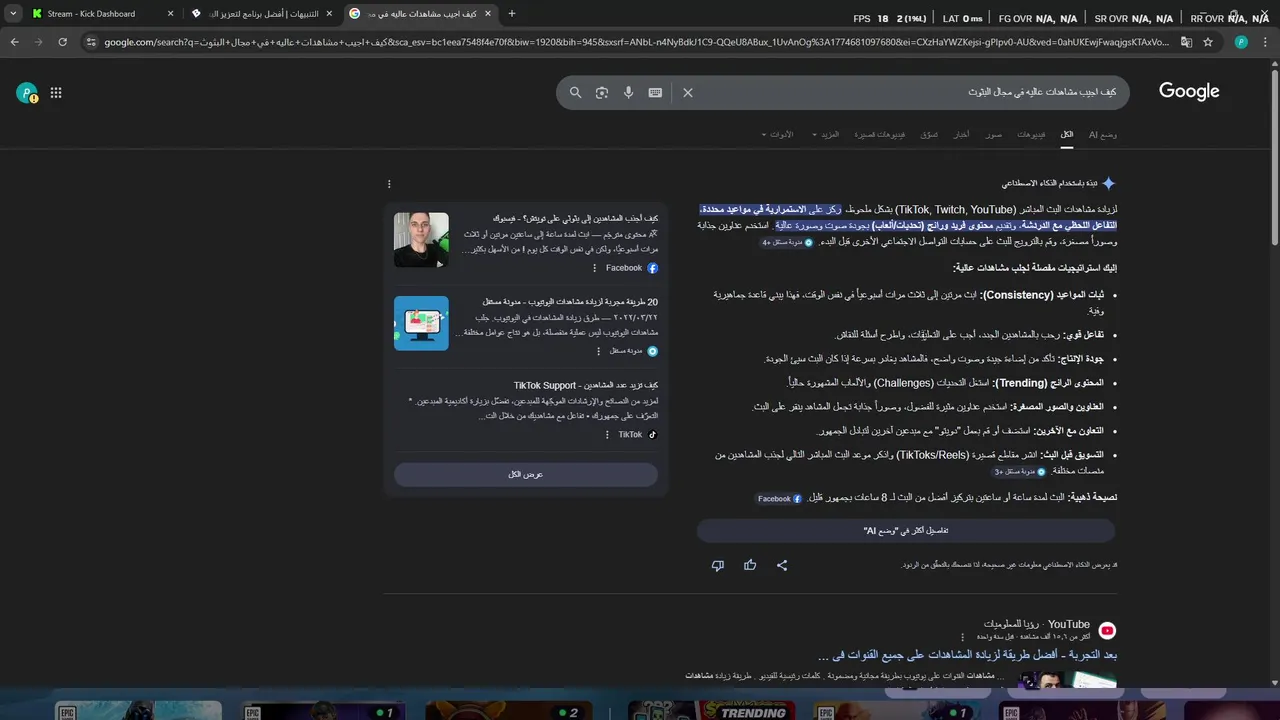
Task: Expand the المزيد search filter dropdown
Action: pos(825,134)
